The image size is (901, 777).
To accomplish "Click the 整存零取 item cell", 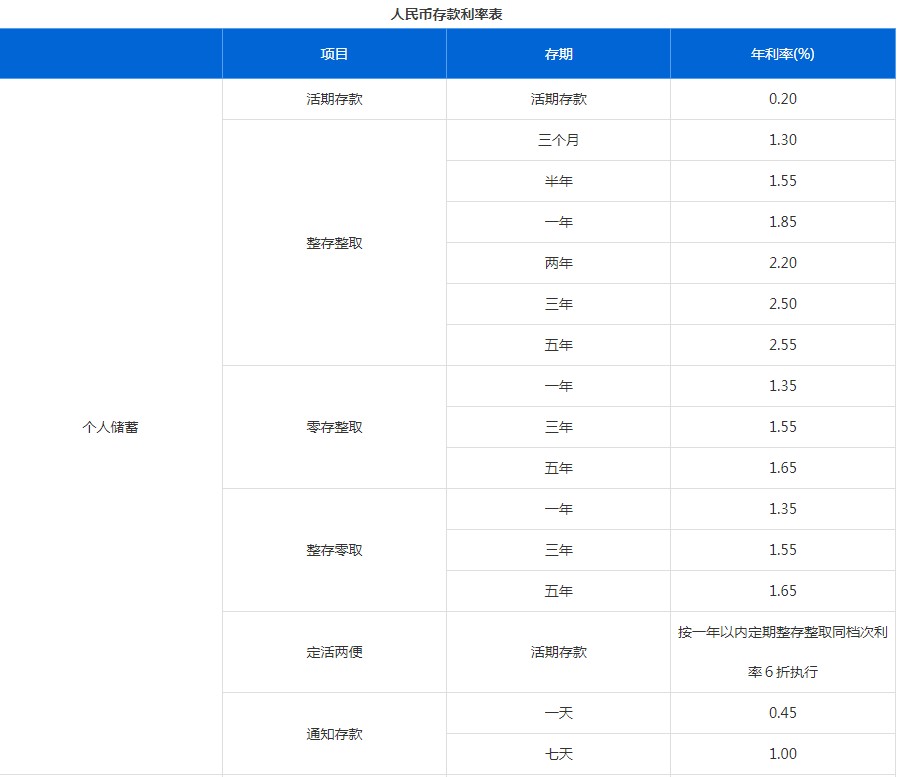I will pyautogui.click(x=334, y=550).
